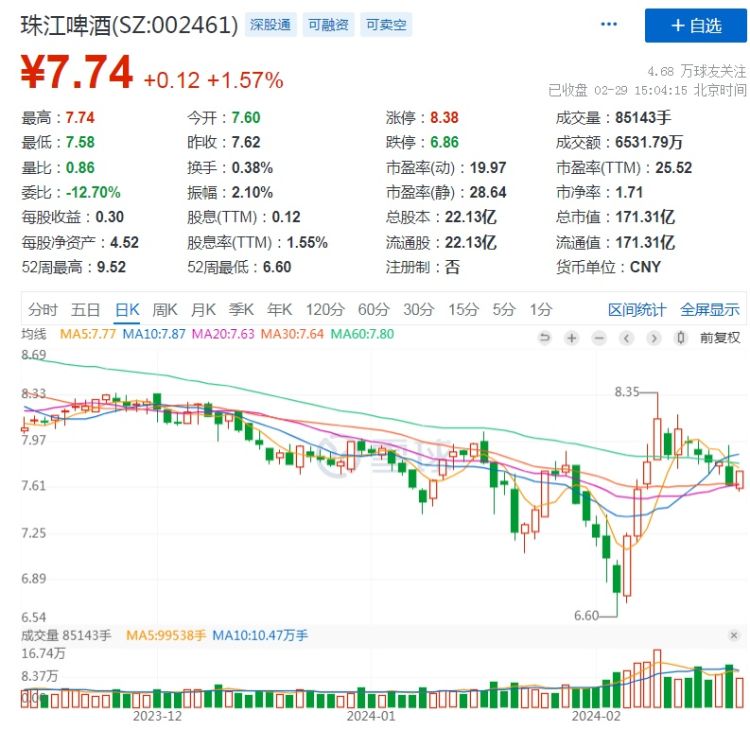The height and width of the screenshot is (730, 750).
Task: Click the 可卖空 tag
Action: 386,24
